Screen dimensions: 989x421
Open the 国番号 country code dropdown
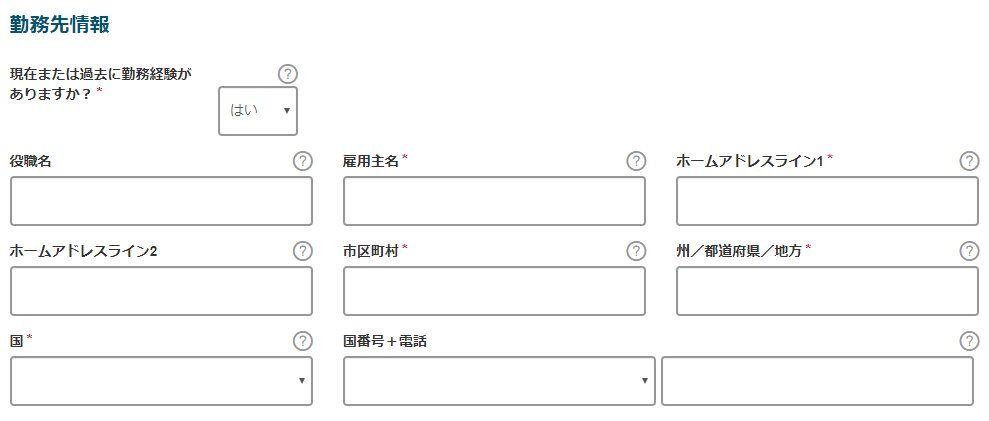coord(499,381)
